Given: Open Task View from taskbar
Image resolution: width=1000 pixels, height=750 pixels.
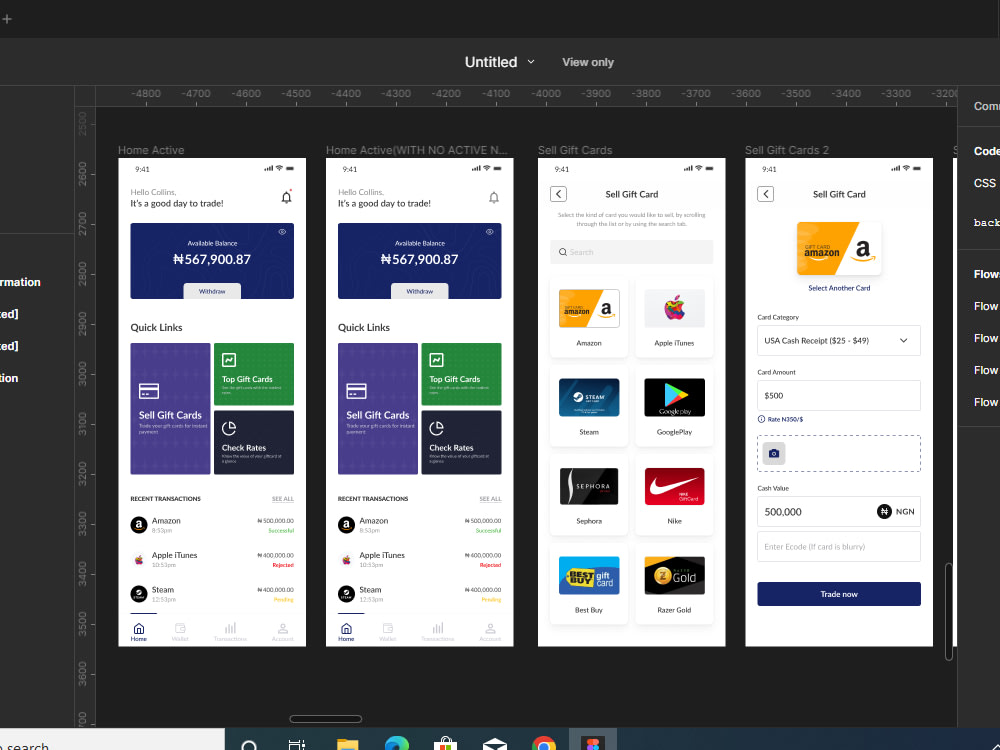Looking at the screenshot, I should pyautogui.click(x=297, y=745).
